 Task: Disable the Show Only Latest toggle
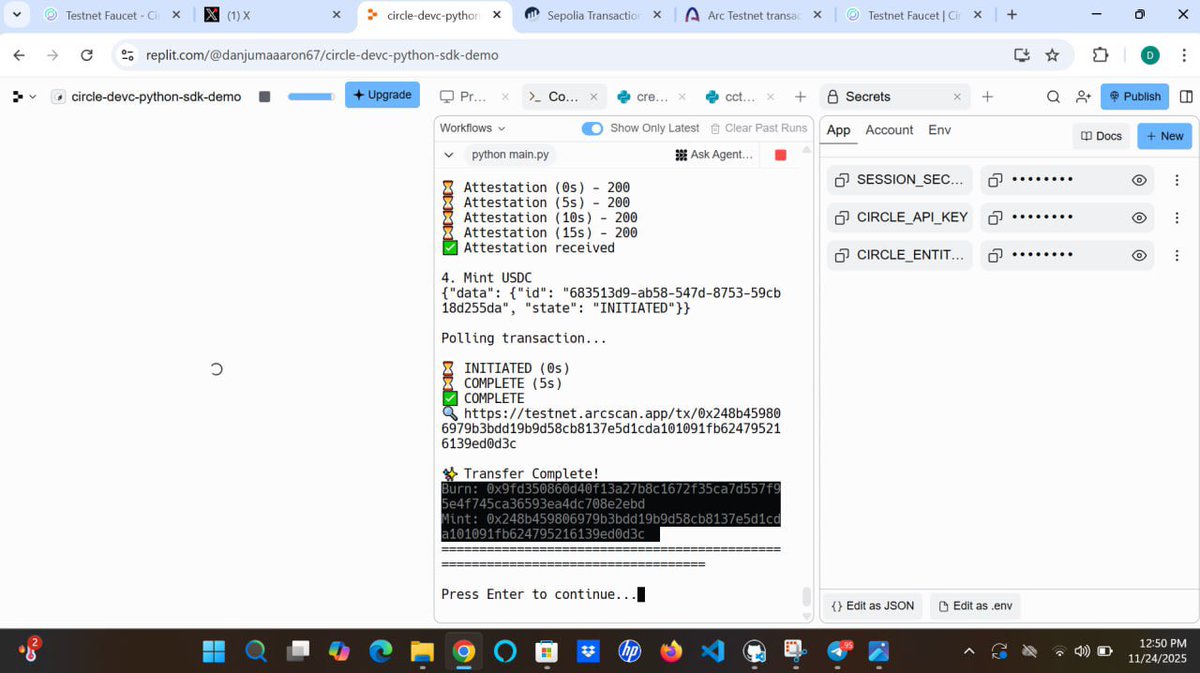592,128
